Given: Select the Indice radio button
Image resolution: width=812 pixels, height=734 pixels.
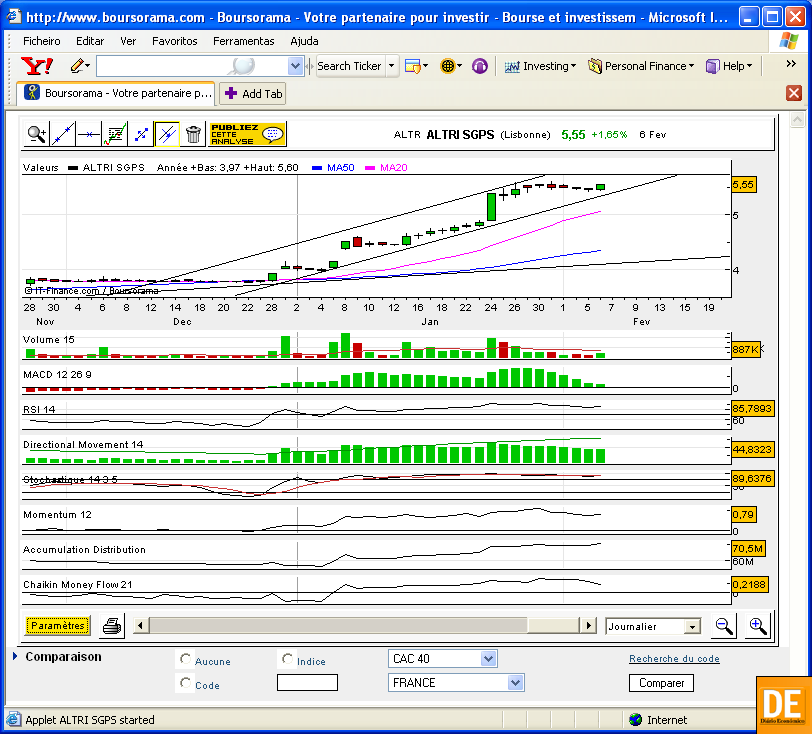Looking at the screenshot, I should tap(287, 659).
